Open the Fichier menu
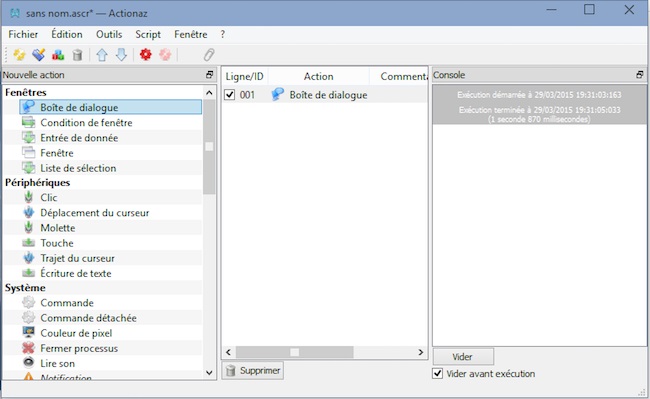This screenshot has width=650, height=399. (23, 34)
